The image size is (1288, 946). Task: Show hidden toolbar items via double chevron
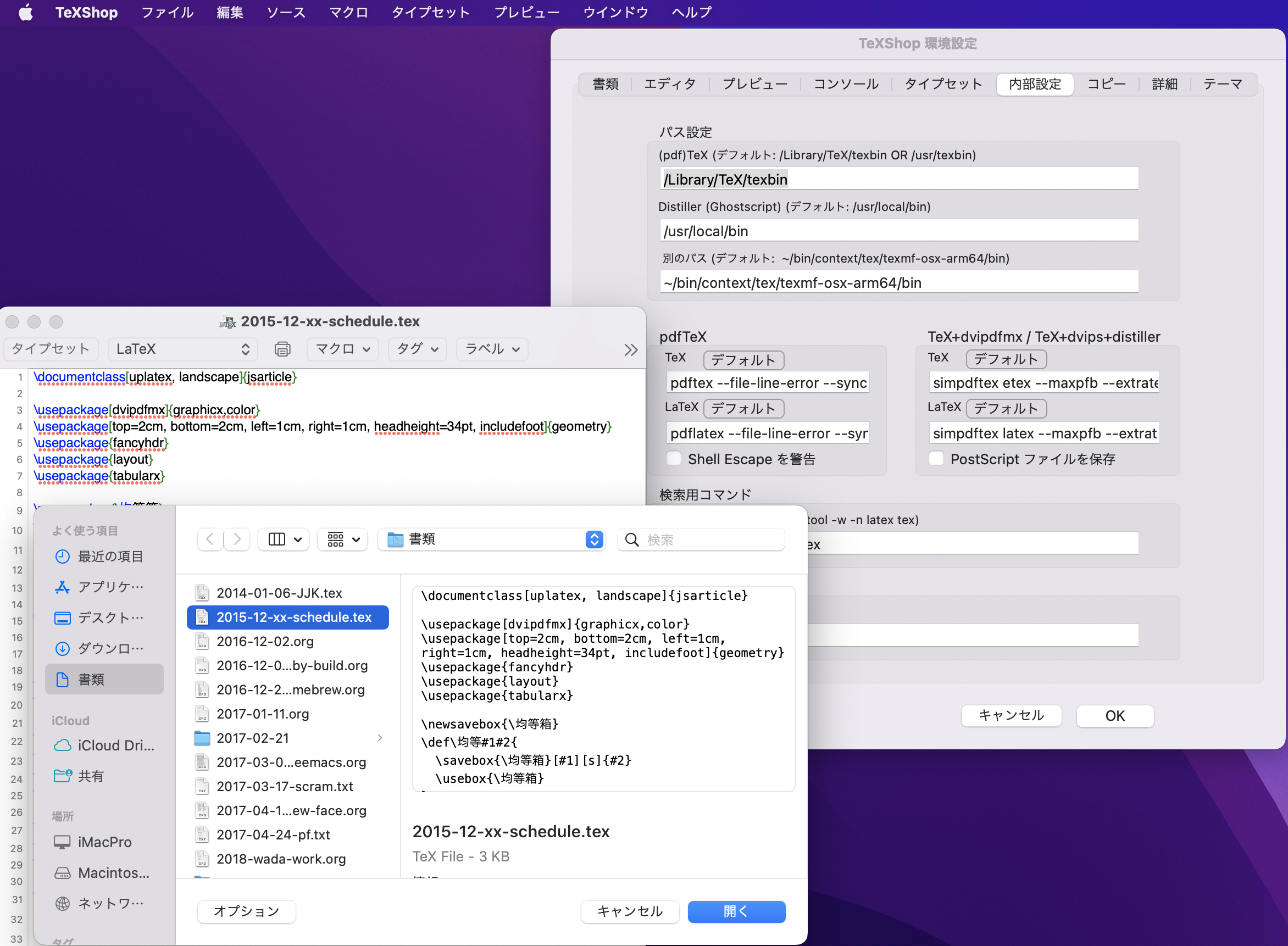point(631,349)
